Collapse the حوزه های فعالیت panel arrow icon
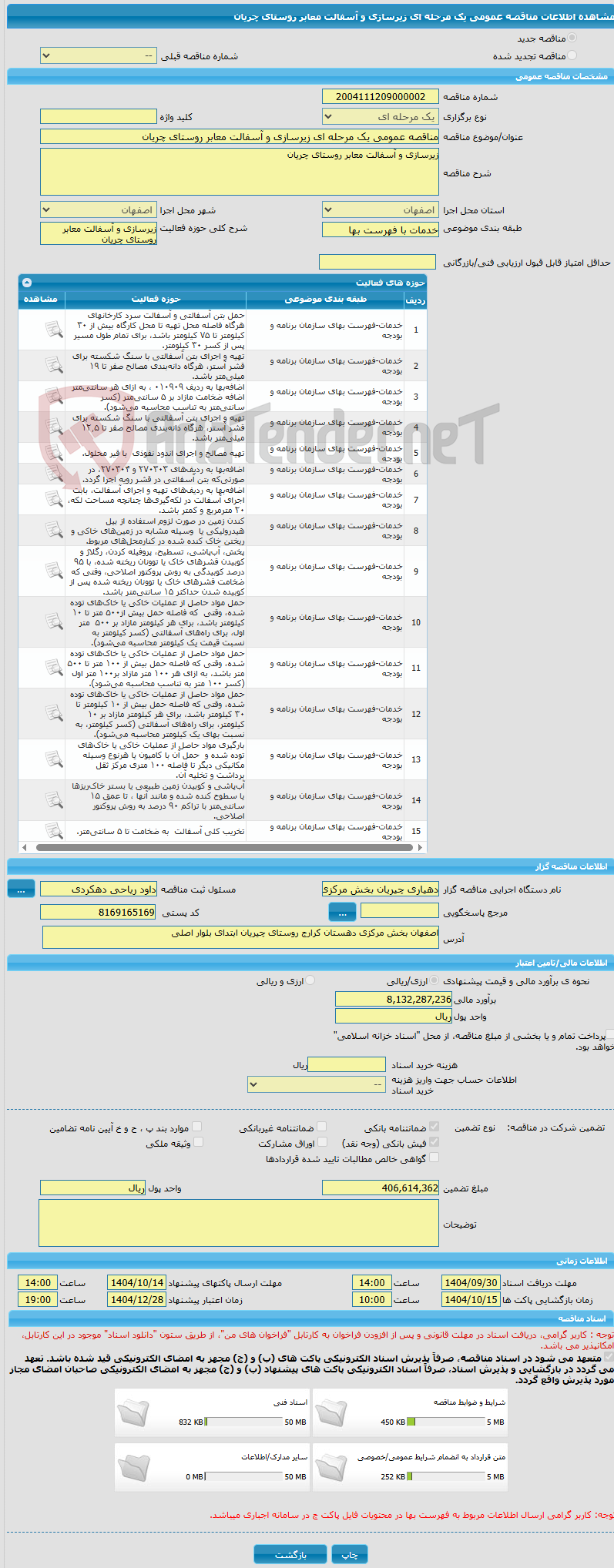Image resolution: width=614 pixels, height=1568 pixels. pyautogui.click(x=27, y=283)
